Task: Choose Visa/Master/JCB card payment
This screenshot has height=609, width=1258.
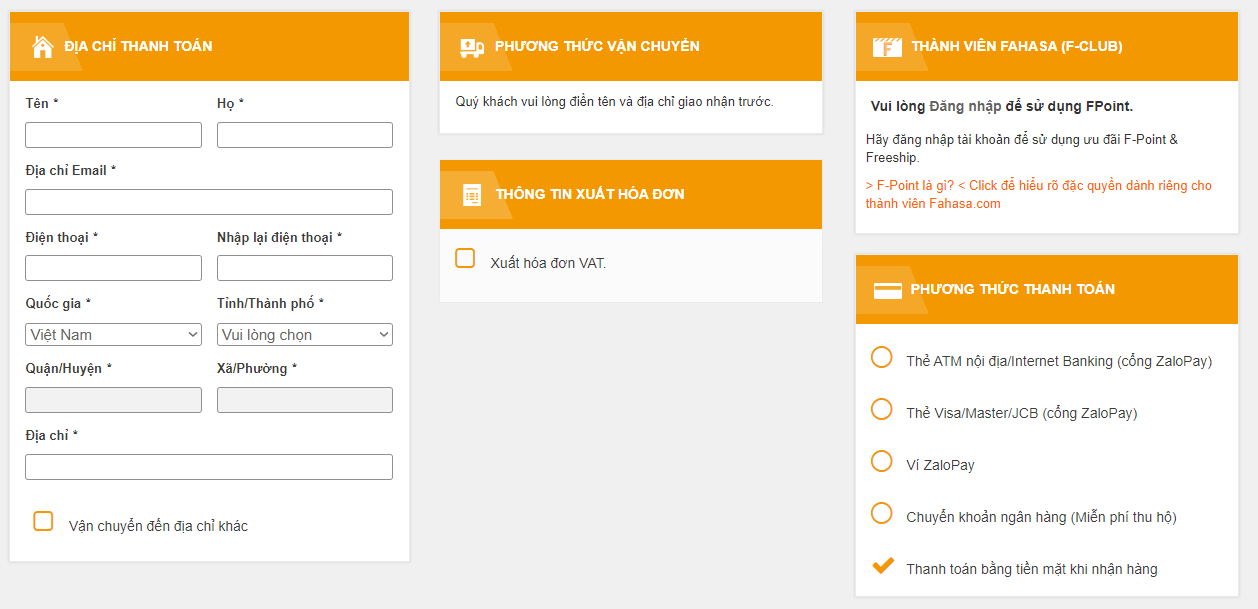Action: click(x=881, y=409)
